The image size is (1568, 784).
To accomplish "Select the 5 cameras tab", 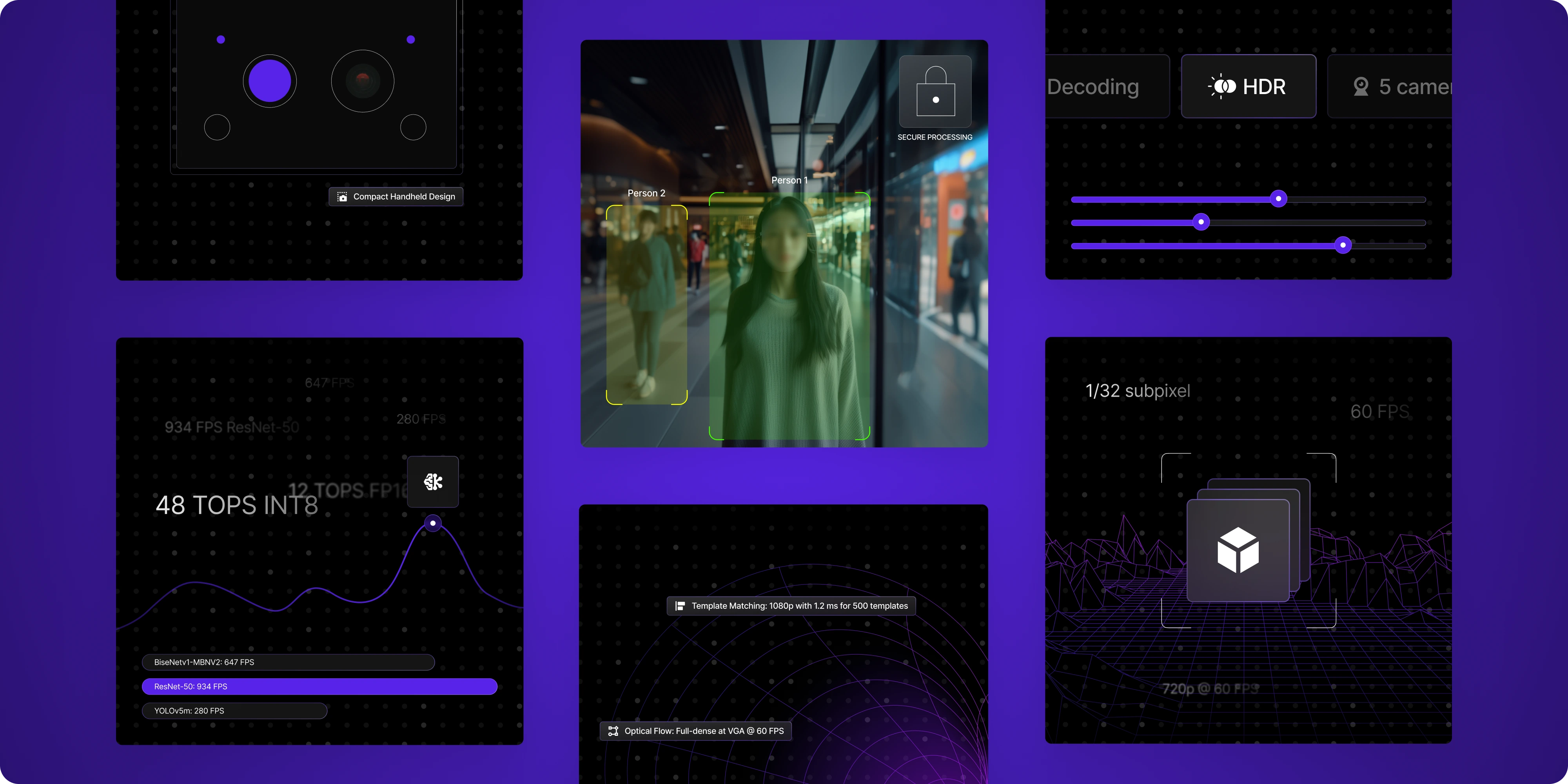I will tap(1390, 86).
